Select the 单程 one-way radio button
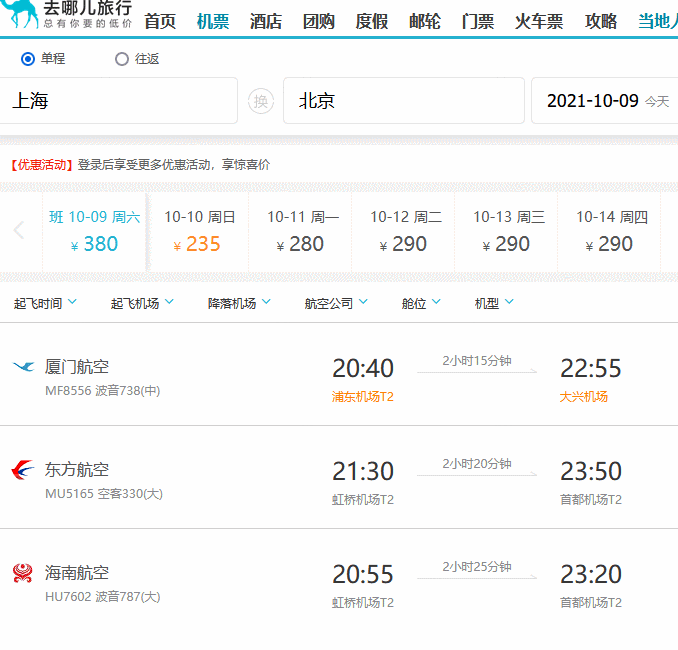Screen dimensions: 678x650 click(x=28, y=59)
